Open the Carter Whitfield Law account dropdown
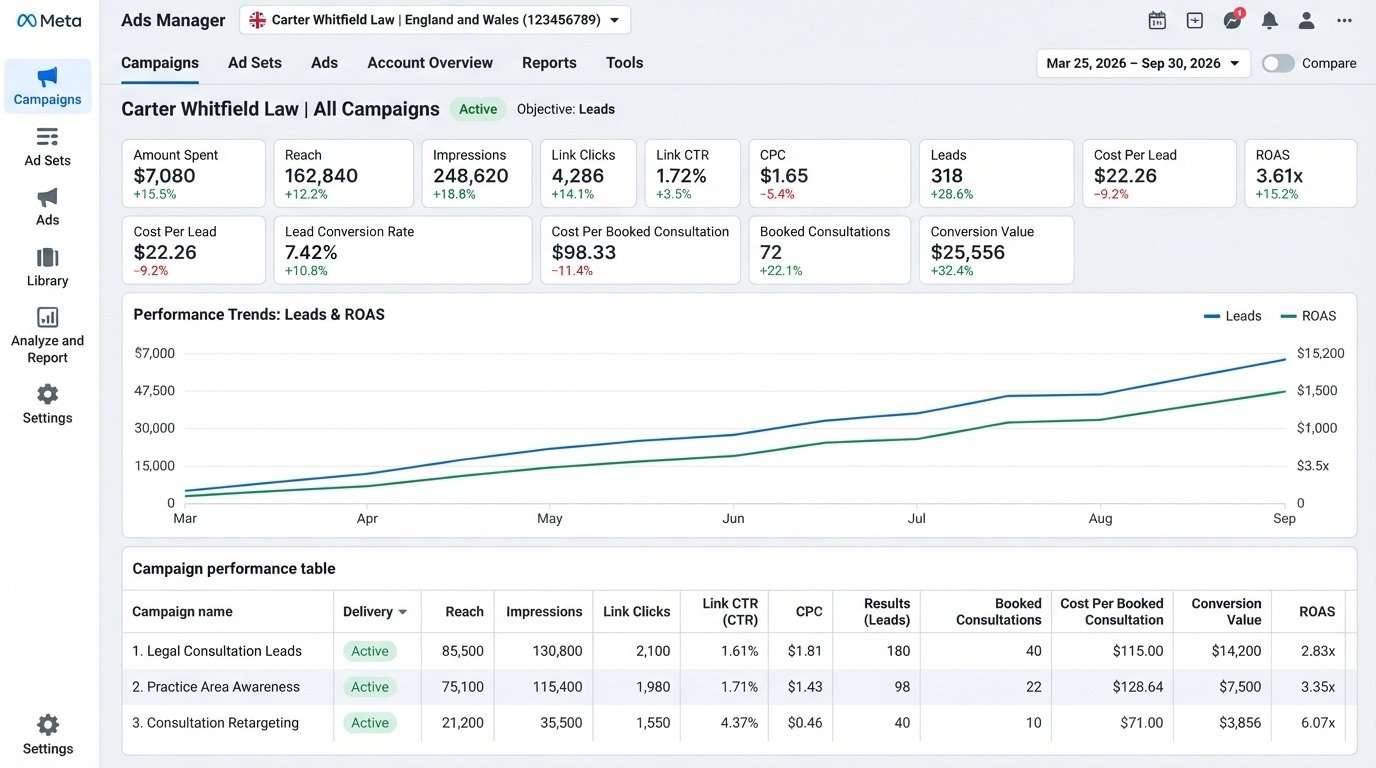Viewport: 1376px width, 768px height. [435, 20]
